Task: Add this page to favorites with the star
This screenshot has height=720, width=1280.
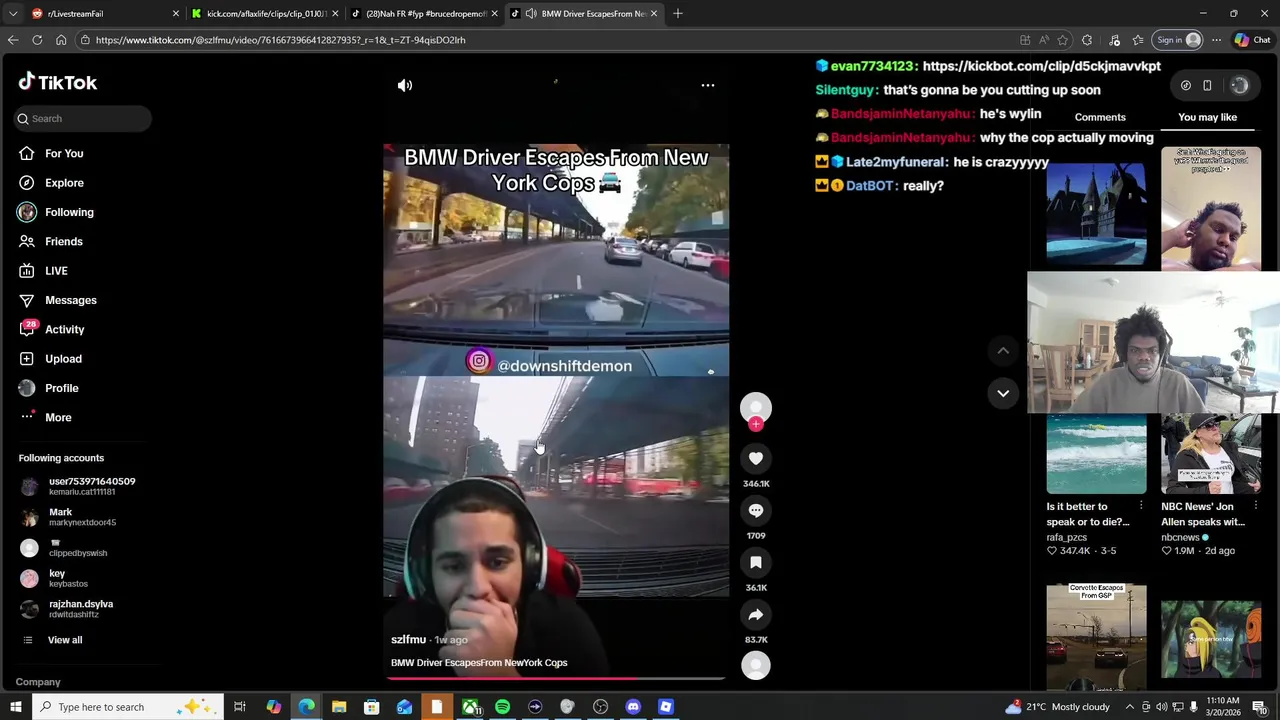Action: pos(1062,40)
